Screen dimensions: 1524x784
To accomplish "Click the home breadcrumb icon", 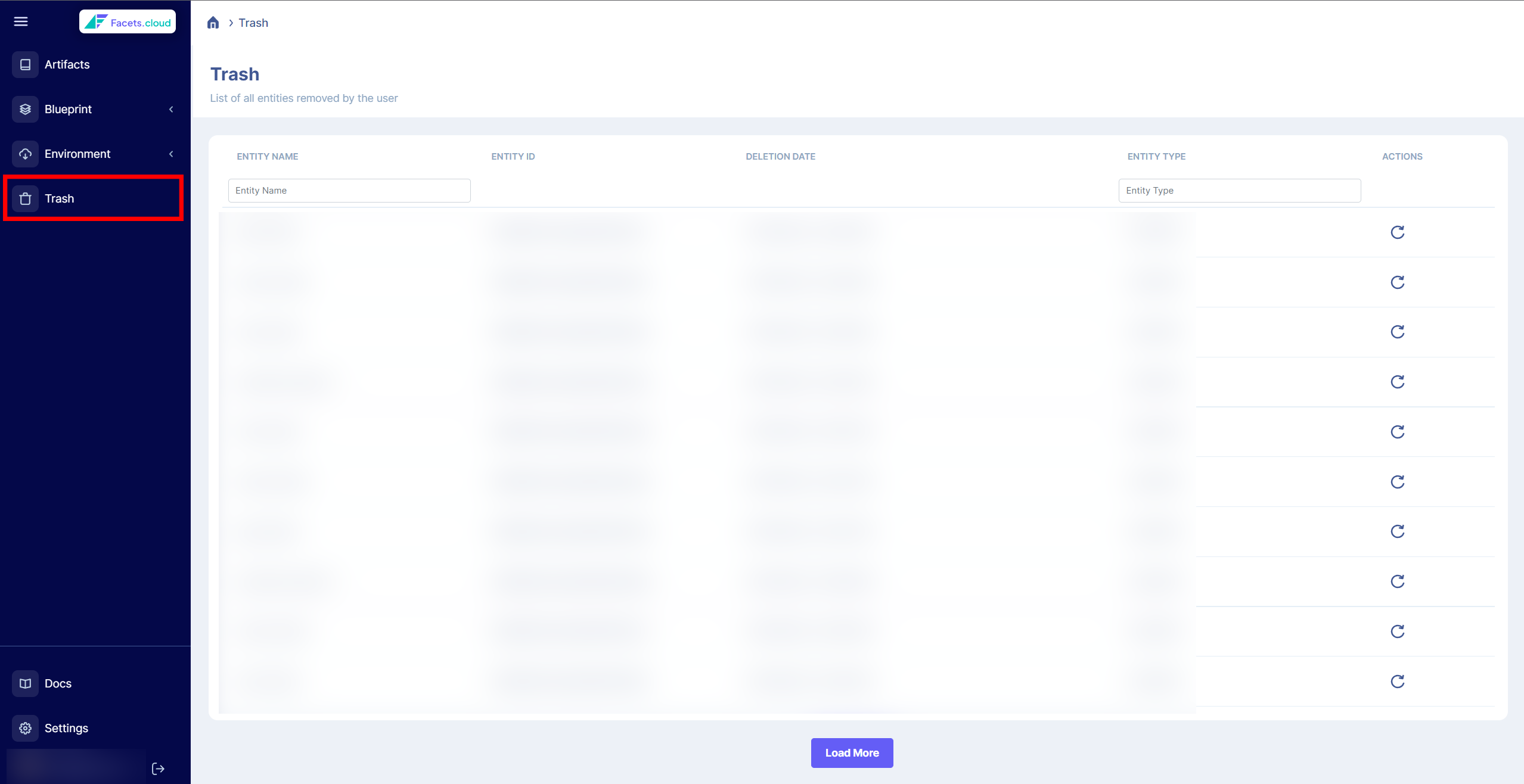I will [x=213, y=23].
